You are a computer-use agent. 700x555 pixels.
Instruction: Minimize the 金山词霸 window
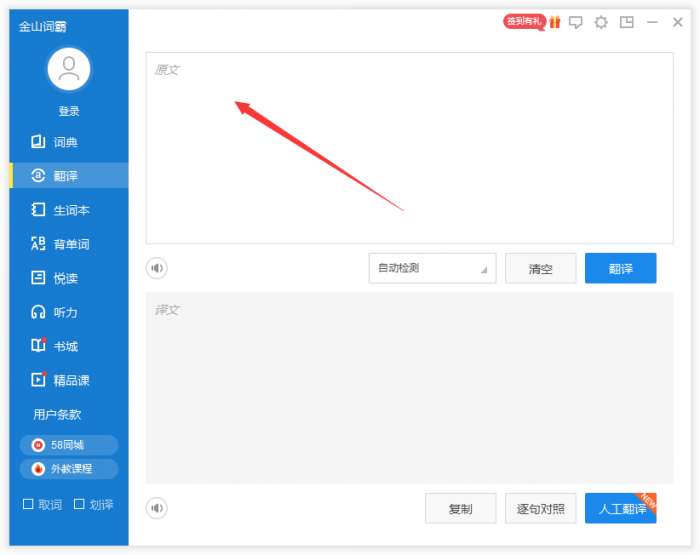pos(652,22)
